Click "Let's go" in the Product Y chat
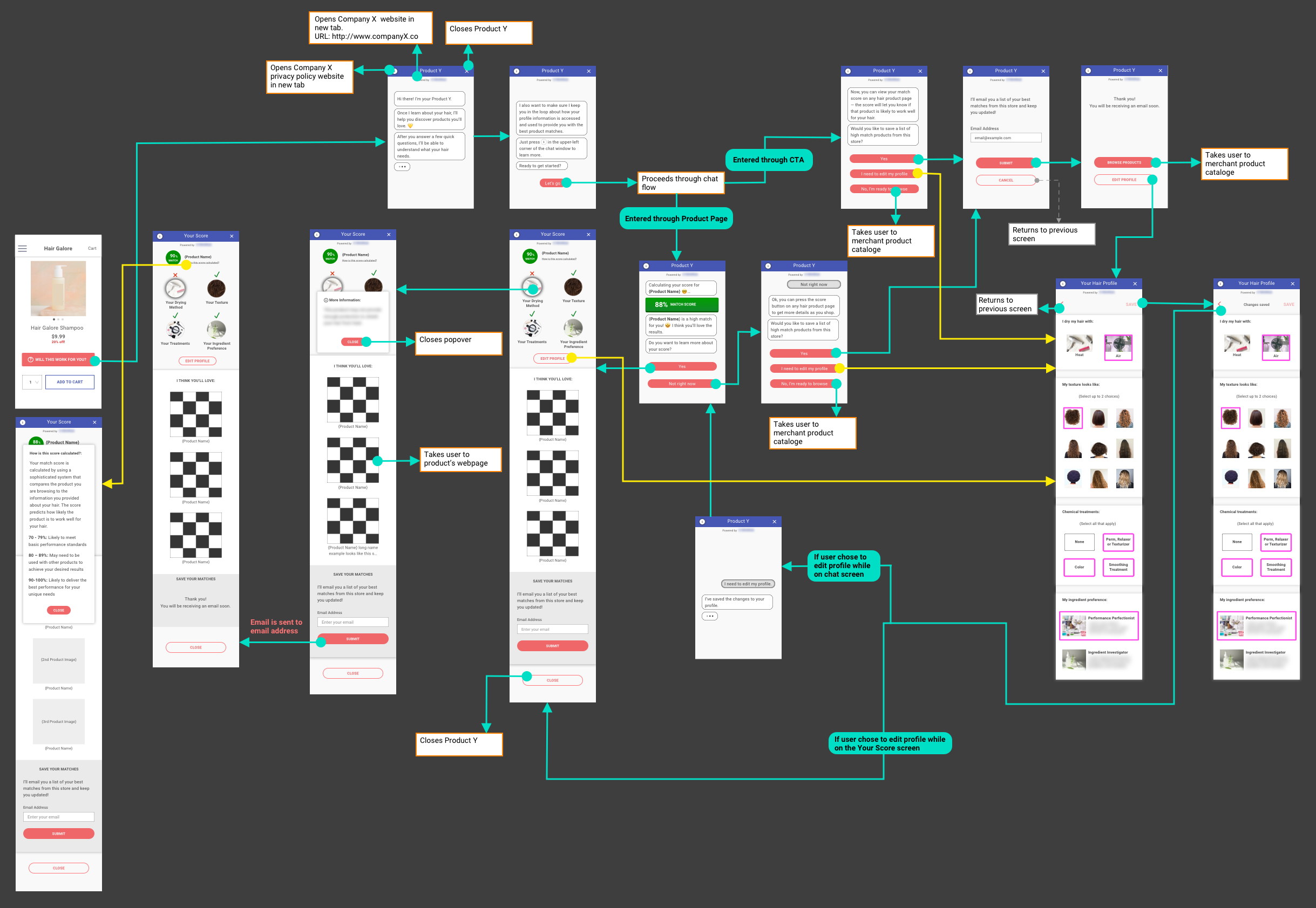This screenshot has height=908, width=1316. point(552,183)
